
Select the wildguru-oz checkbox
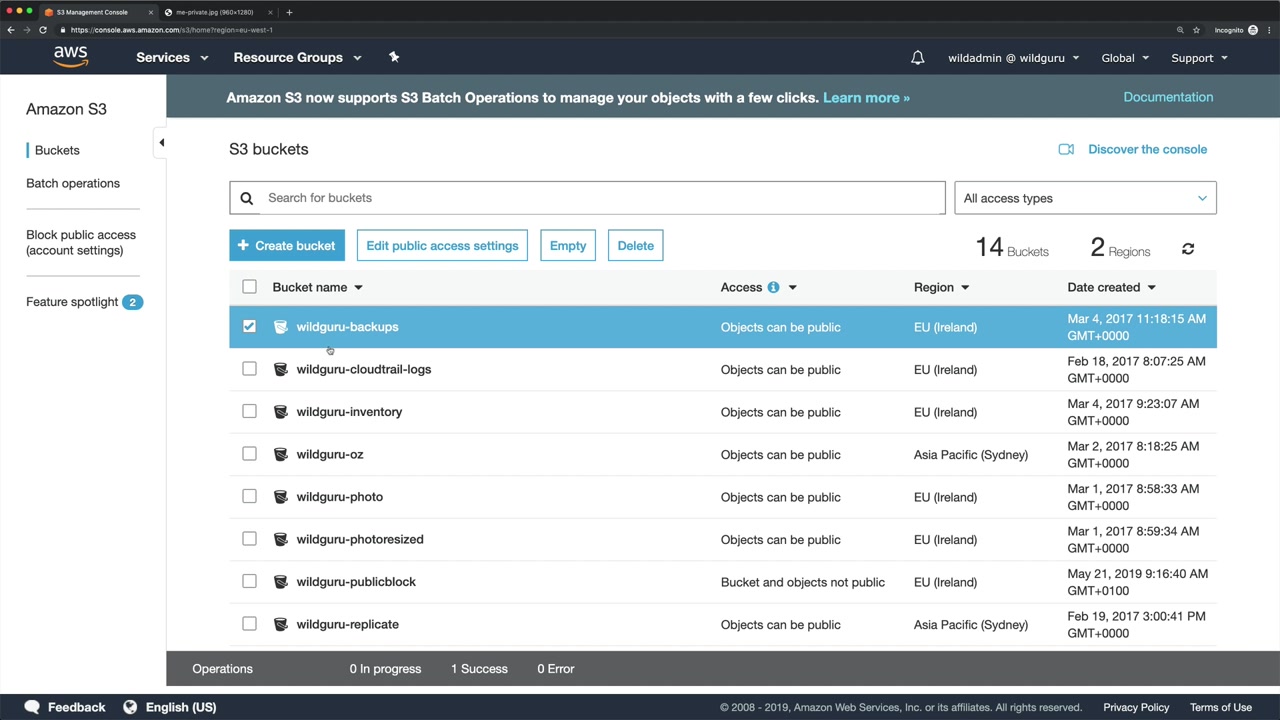[249, 454]
